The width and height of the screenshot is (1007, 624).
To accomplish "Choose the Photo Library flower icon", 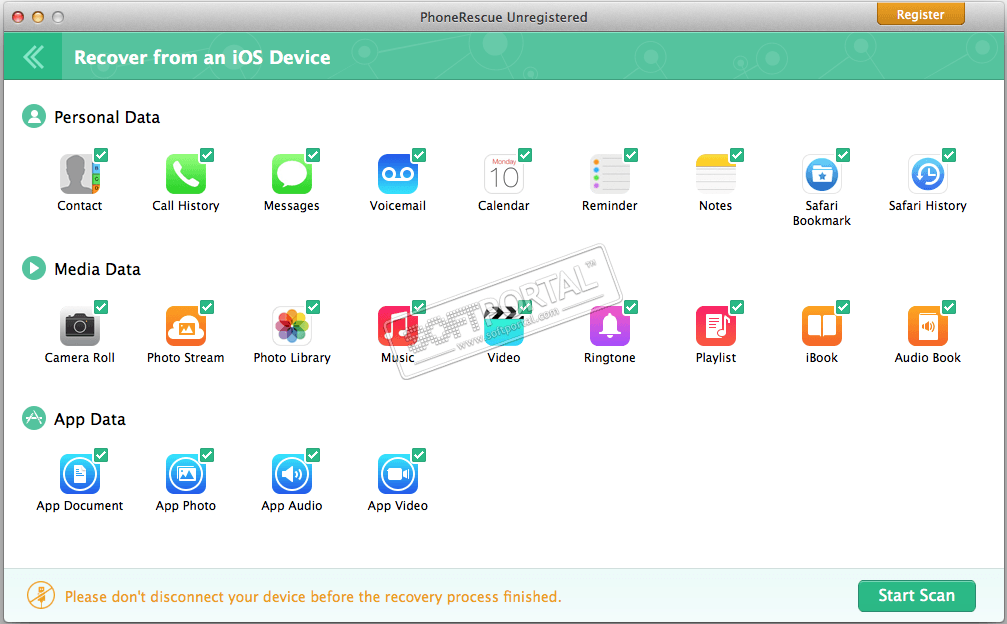I will (292, 326).
